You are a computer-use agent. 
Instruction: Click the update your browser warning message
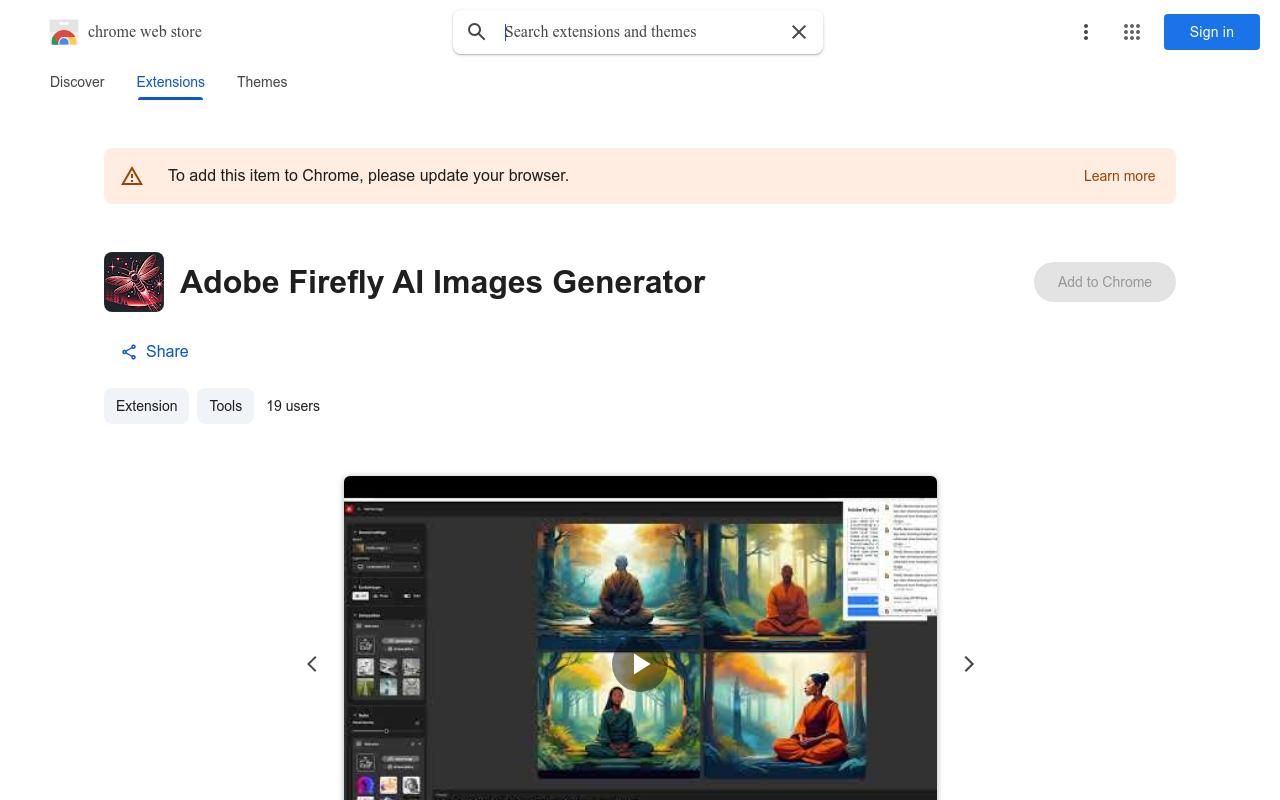(x=368, y=176)
